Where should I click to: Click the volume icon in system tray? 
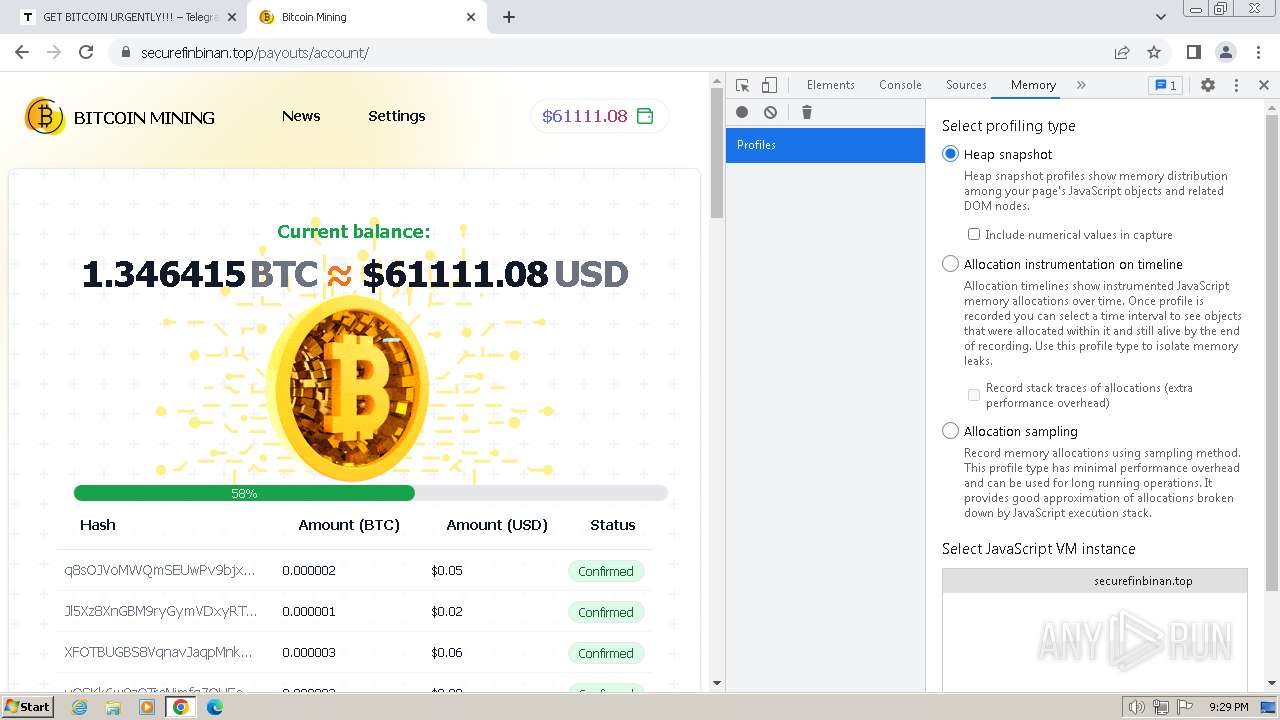click(1136, 707)
